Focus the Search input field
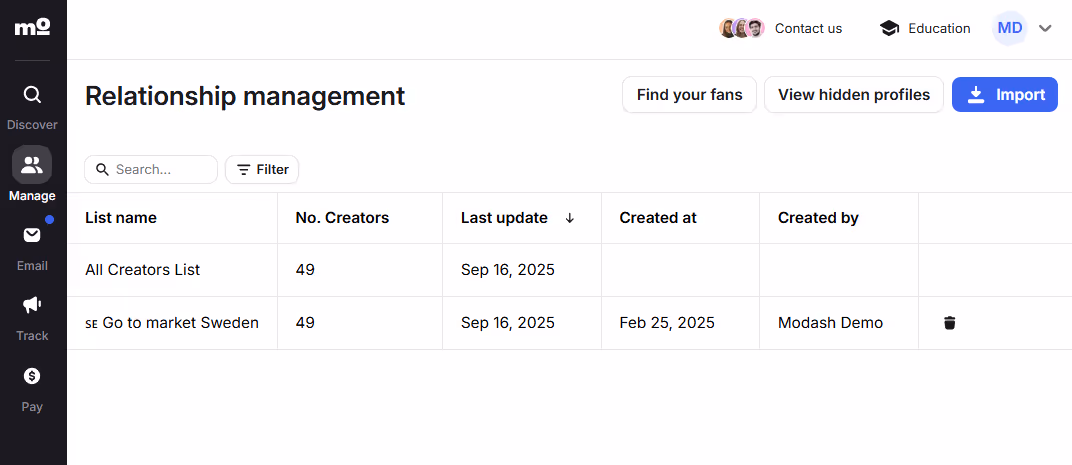The width and height of the screenshot is (1072, 465). [x=160, y=170]
